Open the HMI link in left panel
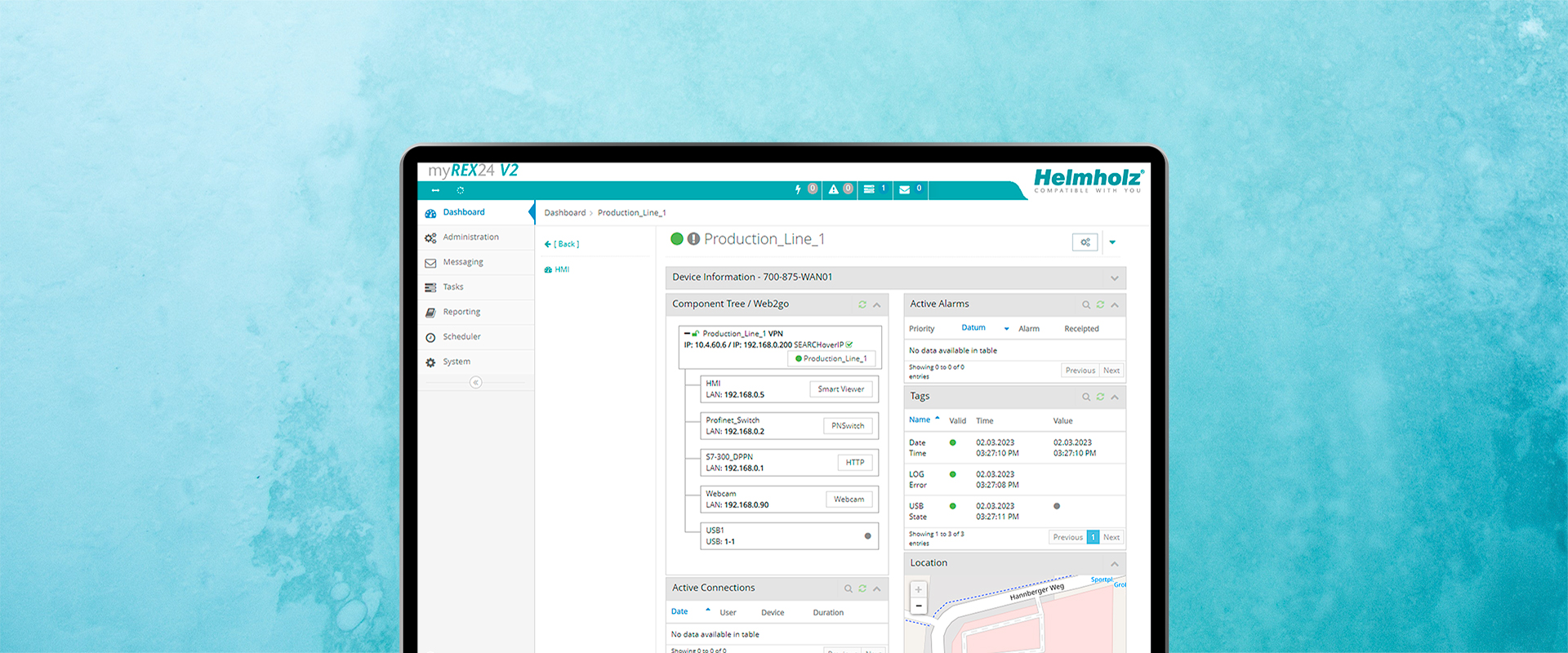The height and width of the screenshot is (653, 1568). coord(557,269)
